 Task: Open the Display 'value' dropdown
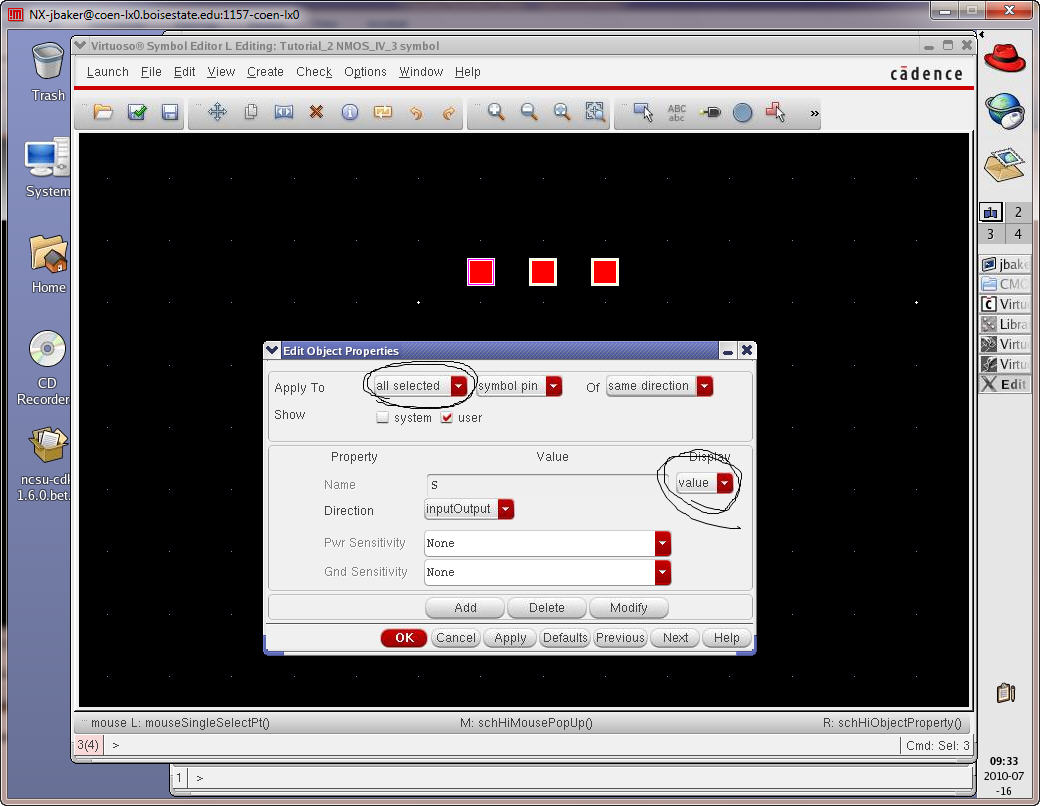tap(724, 483)
